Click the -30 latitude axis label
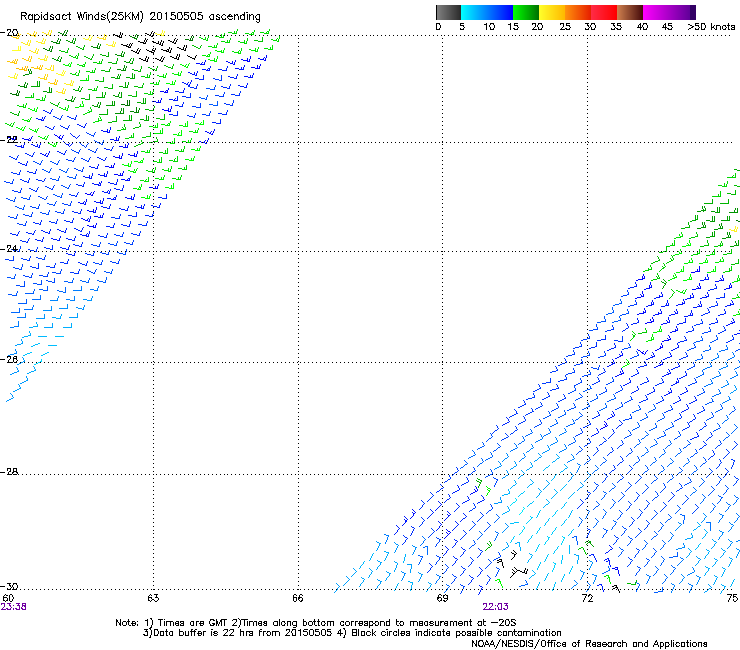Image resolution: width=740 pixels, height=650 pixels. point(9,586)
